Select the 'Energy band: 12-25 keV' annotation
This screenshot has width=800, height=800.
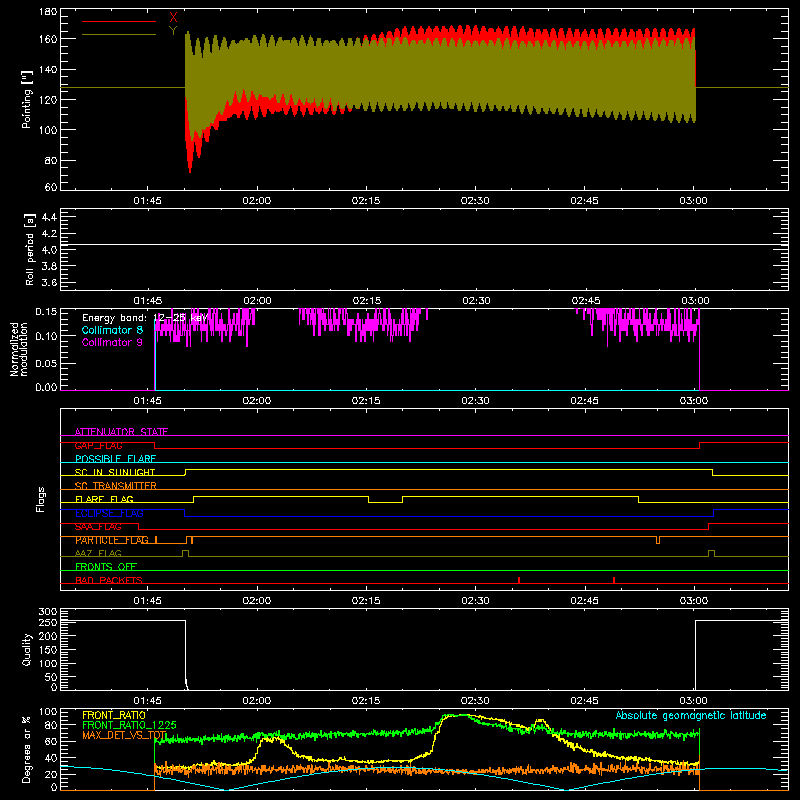click(x=145, y=318)
